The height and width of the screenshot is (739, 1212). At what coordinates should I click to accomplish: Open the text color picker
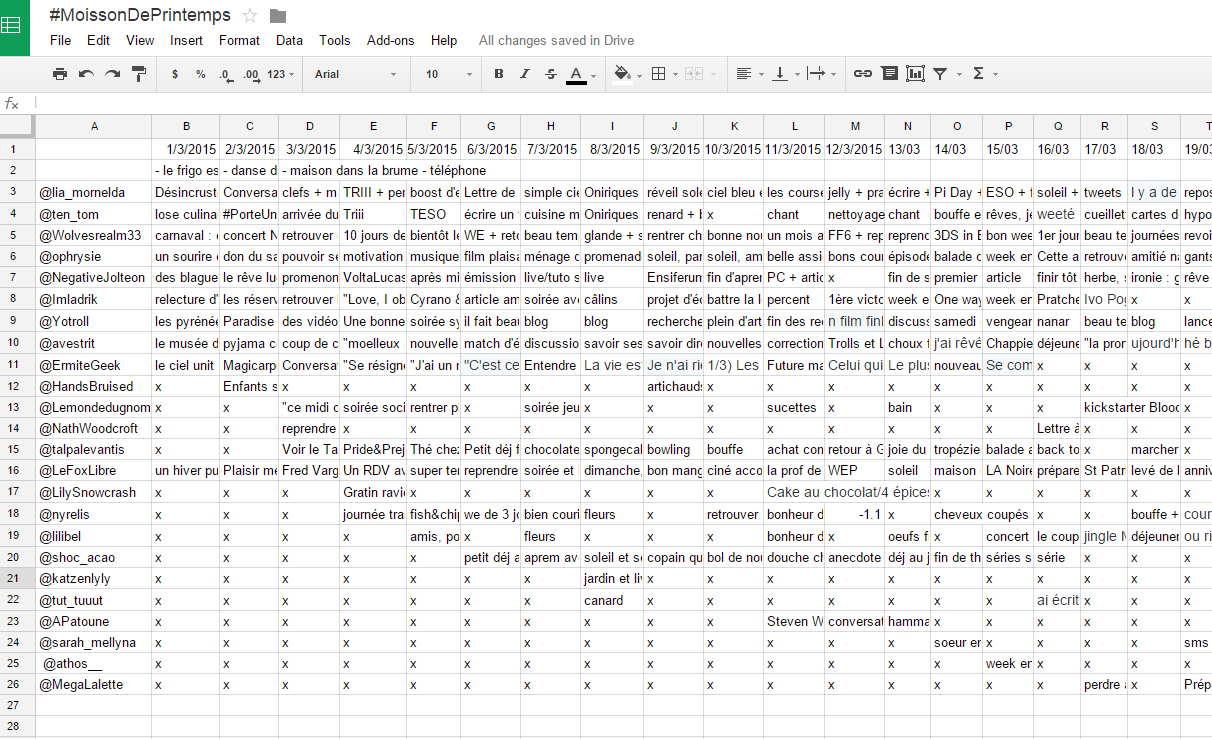coord(580,74)
